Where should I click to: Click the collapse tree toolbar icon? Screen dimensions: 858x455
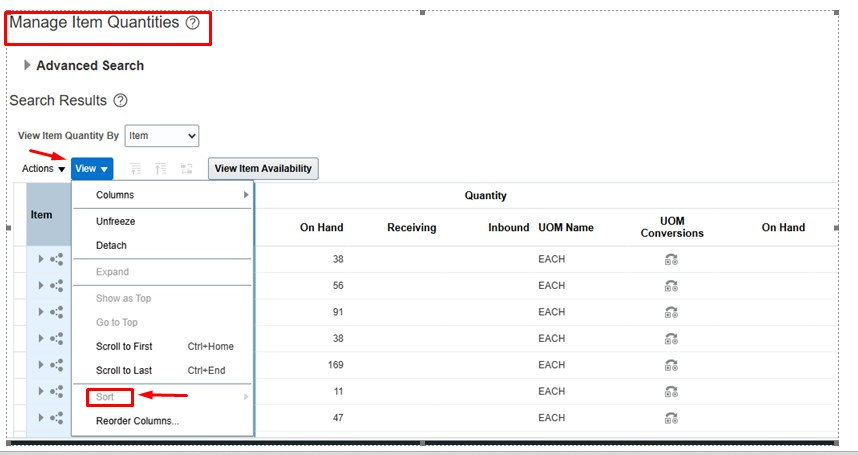tap(161, 168)
